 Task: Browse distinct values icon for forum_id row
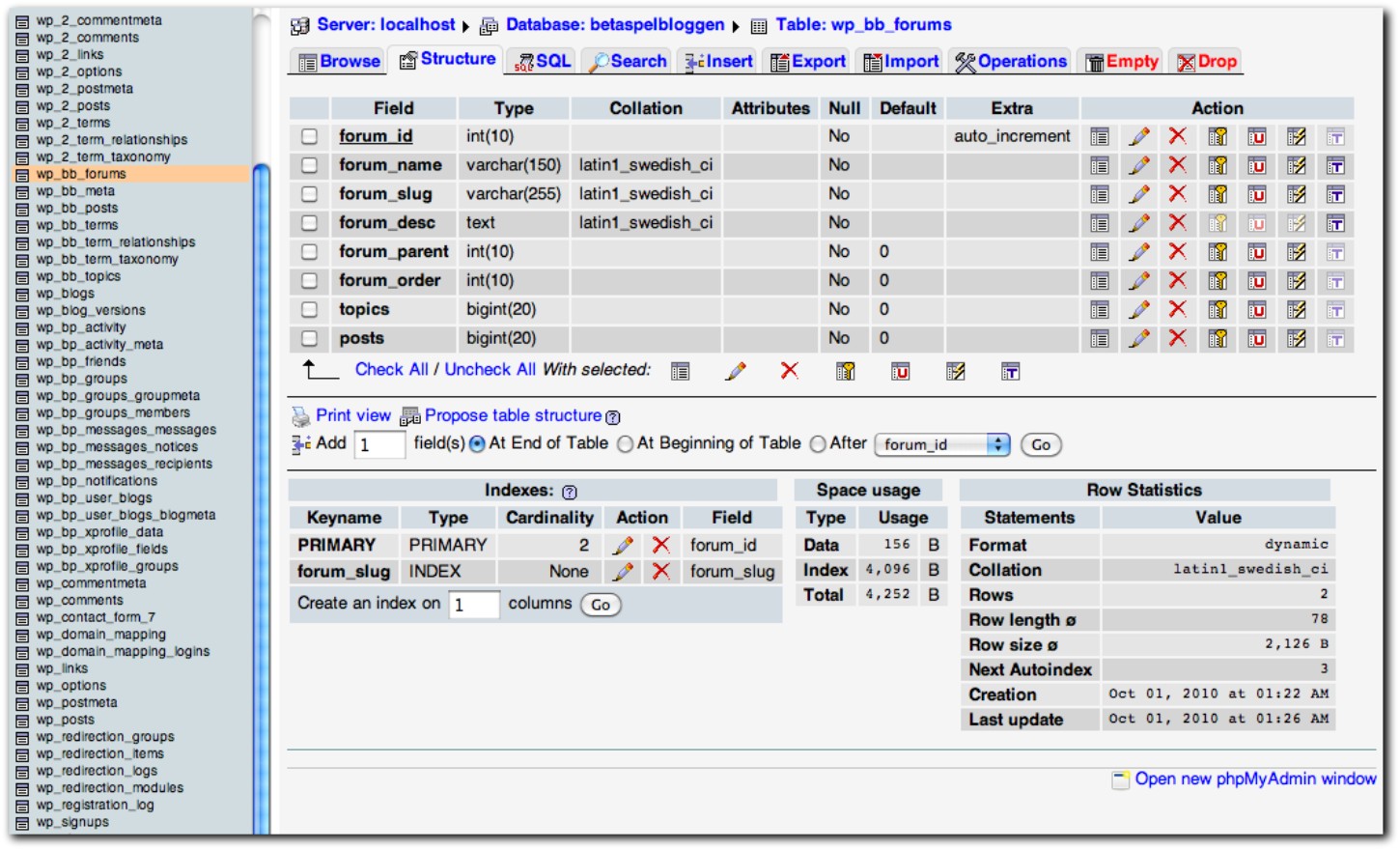1100,137
